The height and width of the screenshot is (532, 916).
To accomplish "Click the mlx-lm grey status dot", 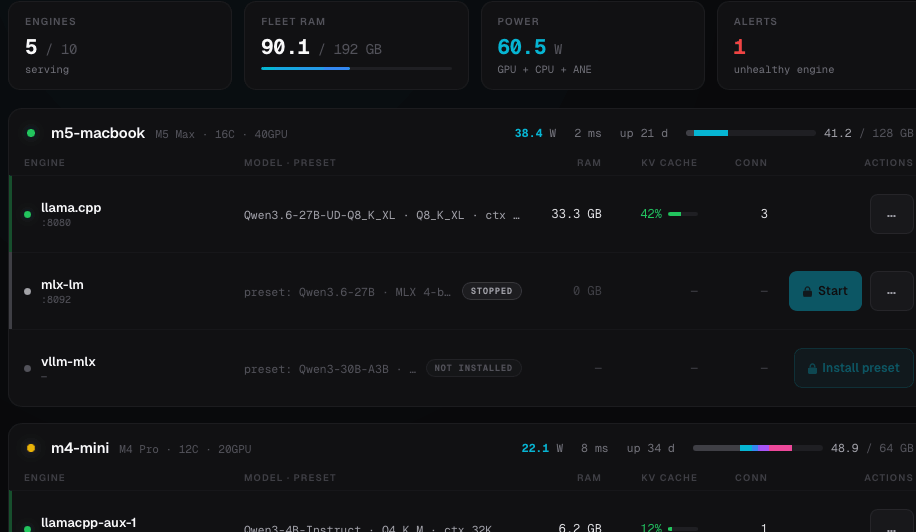I will [x=27, y=291].
